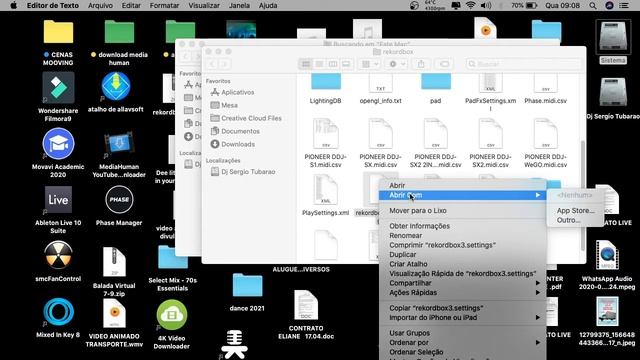The width and height of the screenshot is (640, 360).
Task: Open the Arquivo menu
Action: [100, 5]
